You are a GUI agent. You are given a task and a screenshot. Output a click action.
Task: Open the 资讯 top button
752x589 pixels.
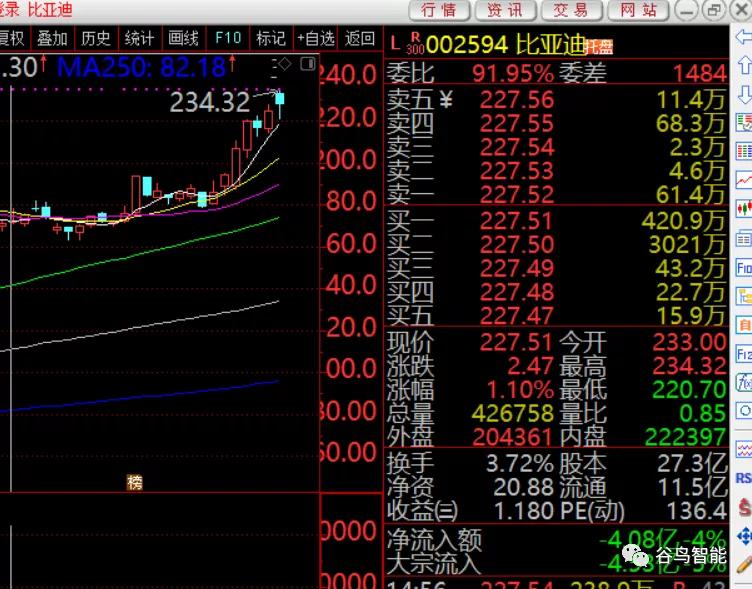[505, 10]
